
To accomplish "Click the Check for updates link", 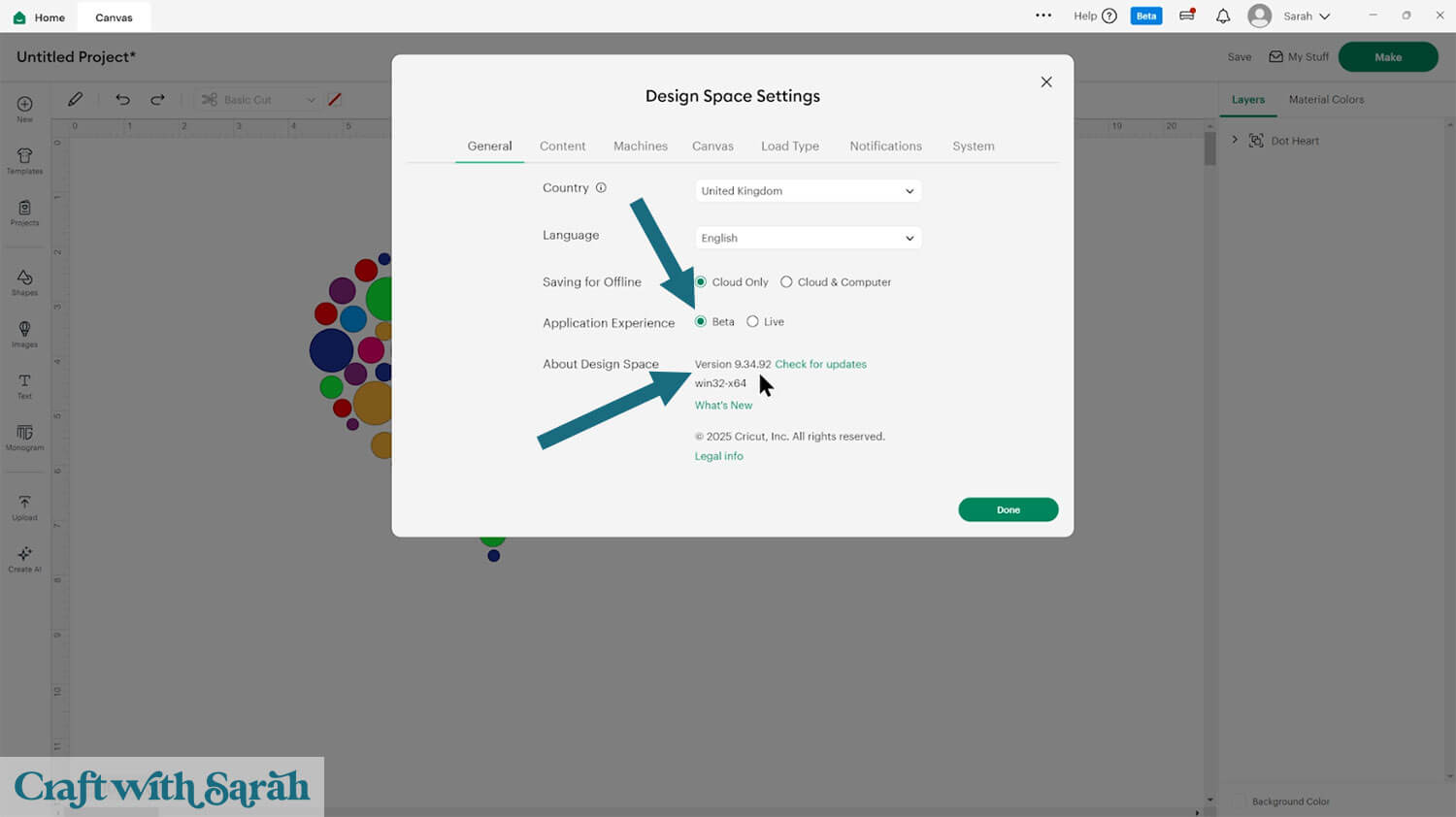I will [820, 364].
